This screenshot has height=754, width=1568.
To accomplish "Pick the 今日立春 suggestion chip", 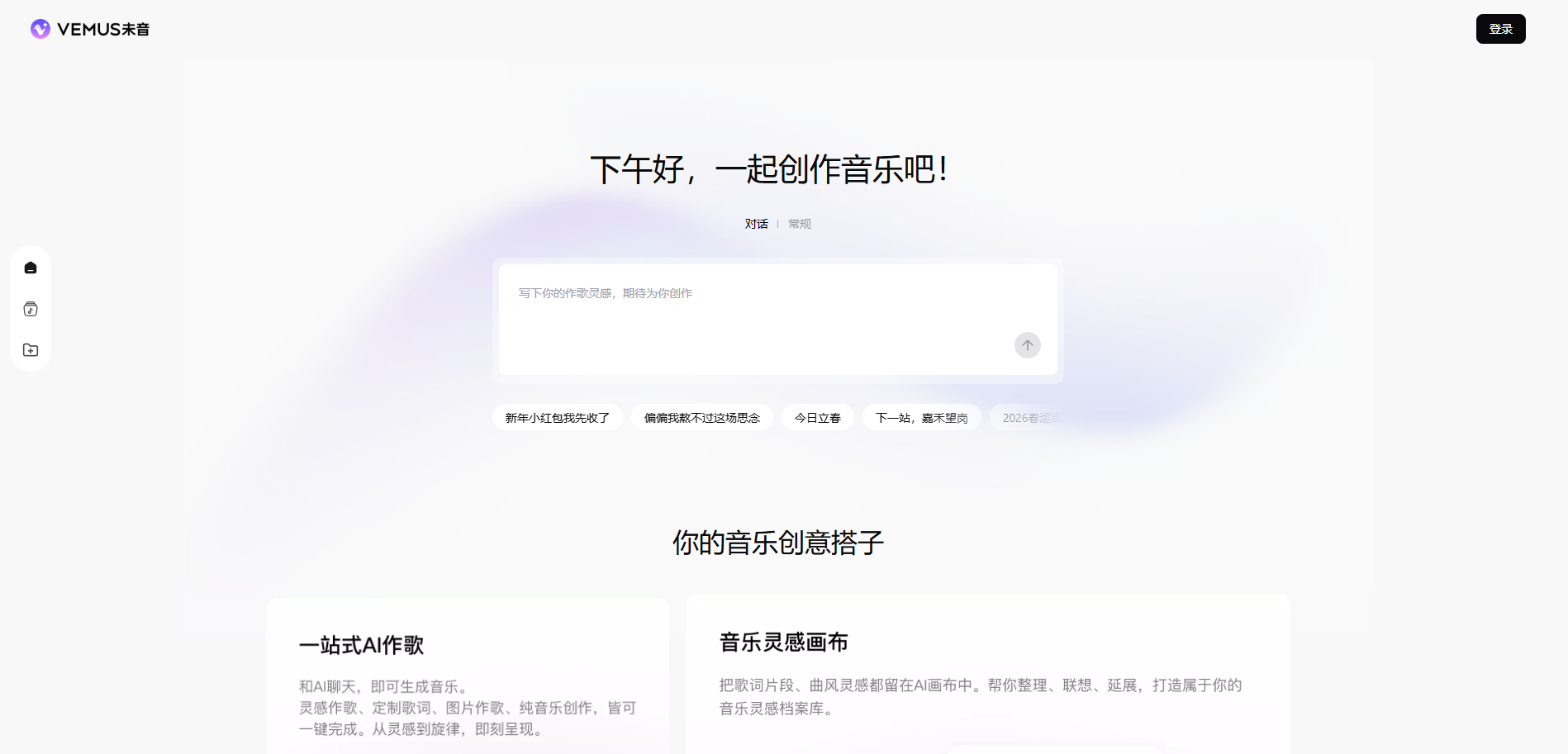I will click(817, 418).
